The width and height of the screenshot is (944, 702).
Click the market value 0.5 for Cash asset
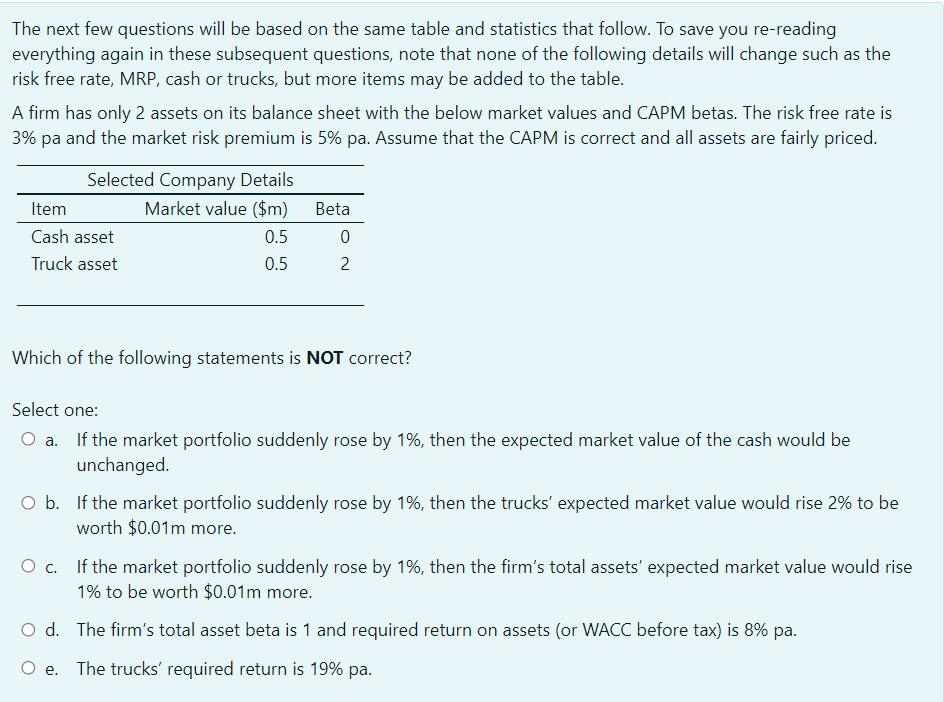(x=278, y=237)
